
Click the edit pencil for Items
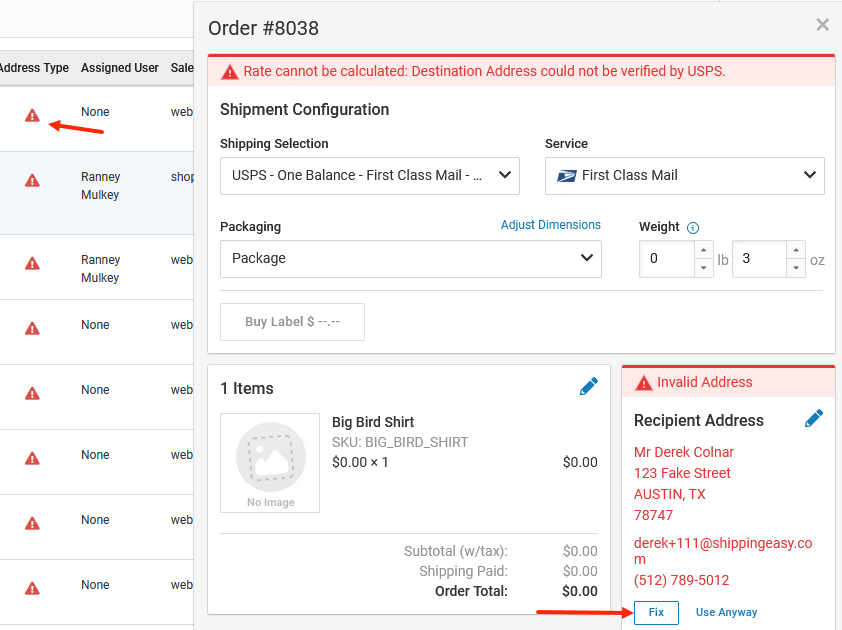pyautogui.click(x=589, y=386)
